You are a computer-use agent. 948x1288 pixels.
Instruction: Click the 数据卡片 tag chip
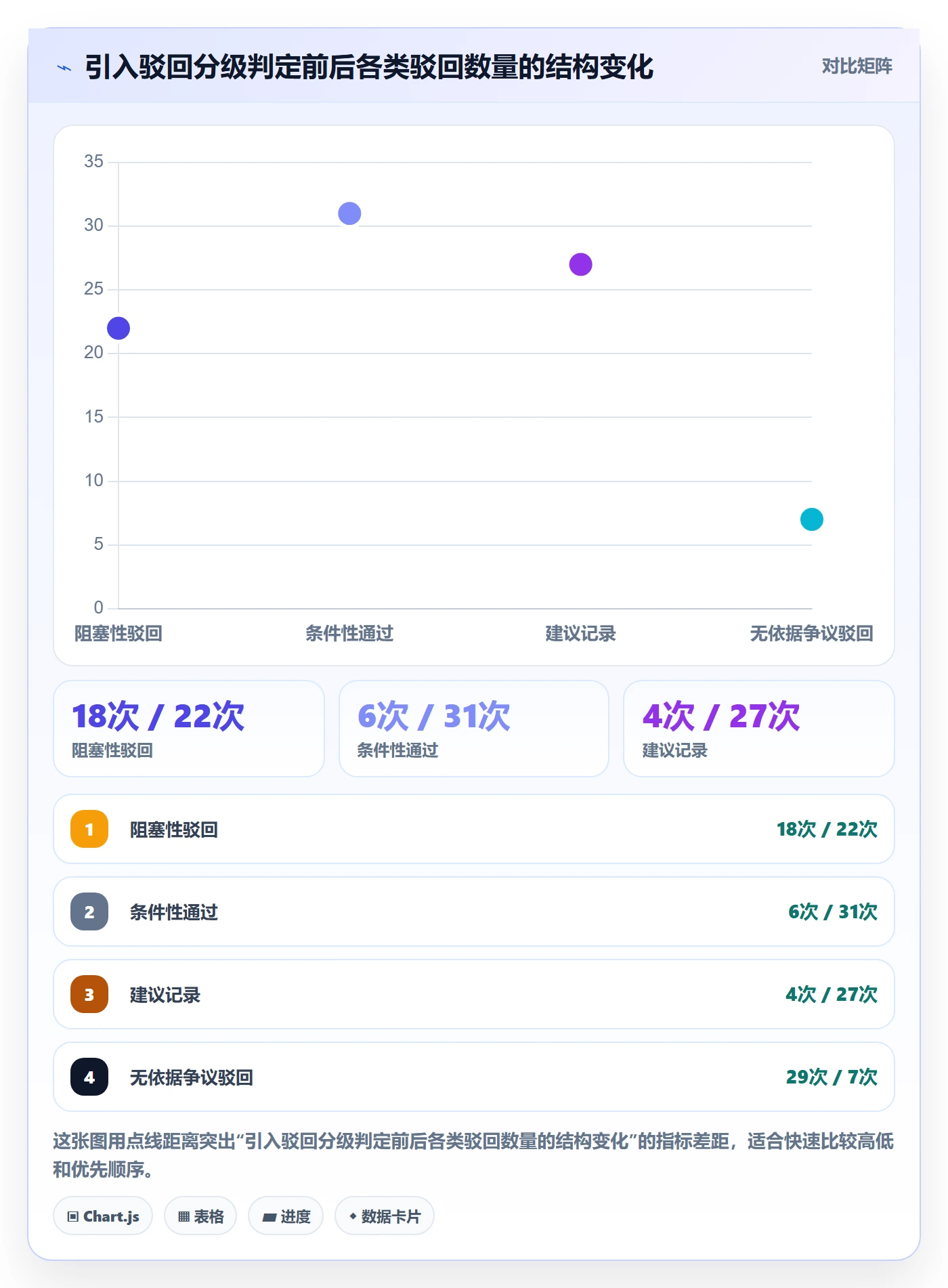(385, 1216)
